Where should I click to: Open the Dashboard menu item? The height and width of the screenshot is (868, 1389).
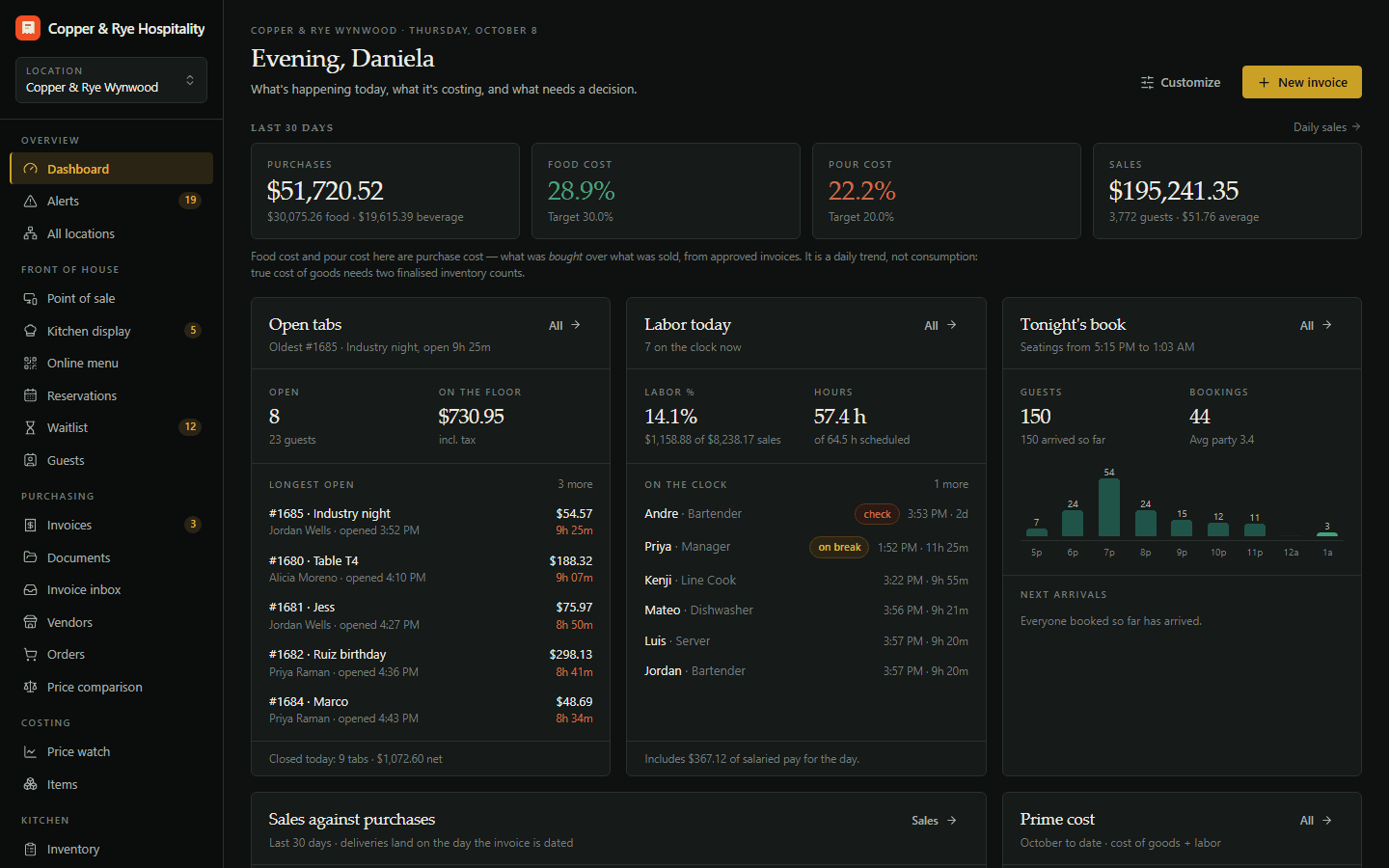click(x=112, y=169)
